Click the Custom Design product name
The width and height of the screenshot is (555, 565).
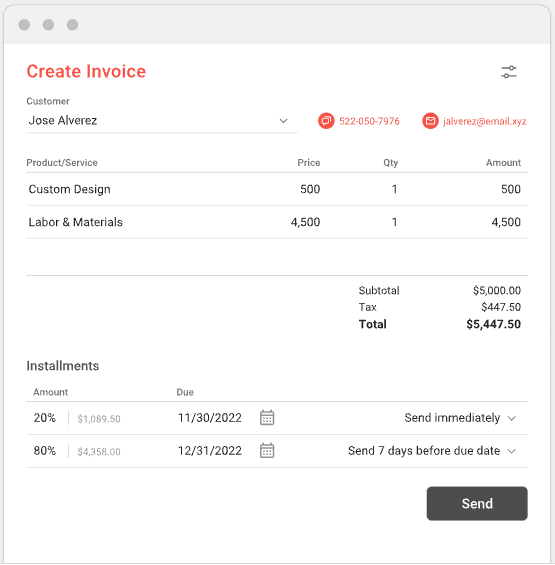[70, 189]
